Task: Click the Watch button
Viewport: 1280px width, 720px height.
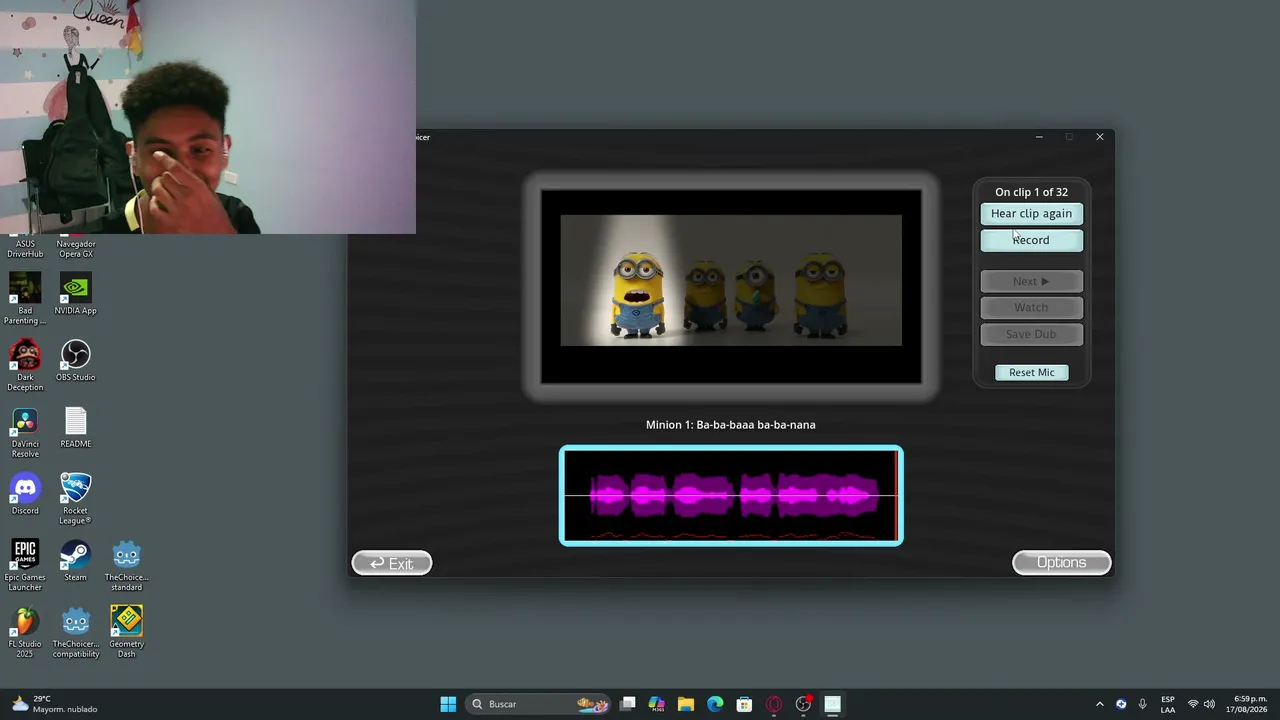Action: tap(1031, 307)
